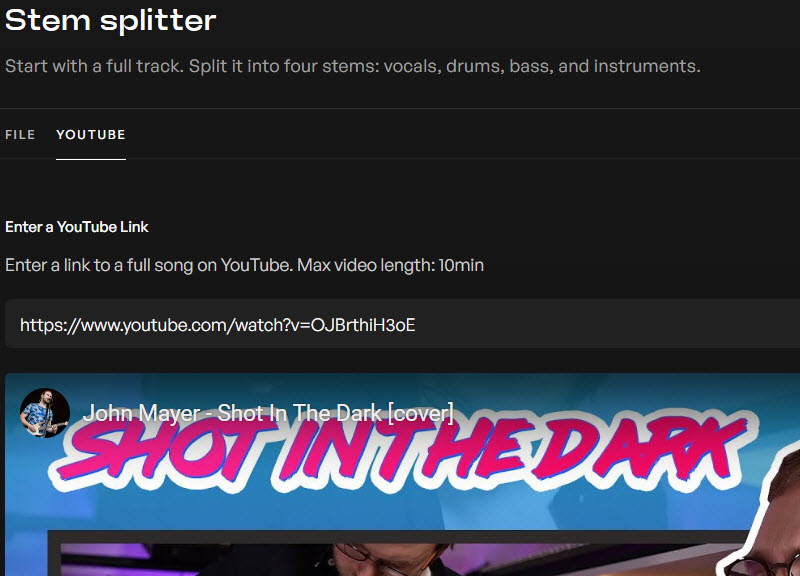
Task: Click the YouTube URL input field
Action: [x=403, y=324]
